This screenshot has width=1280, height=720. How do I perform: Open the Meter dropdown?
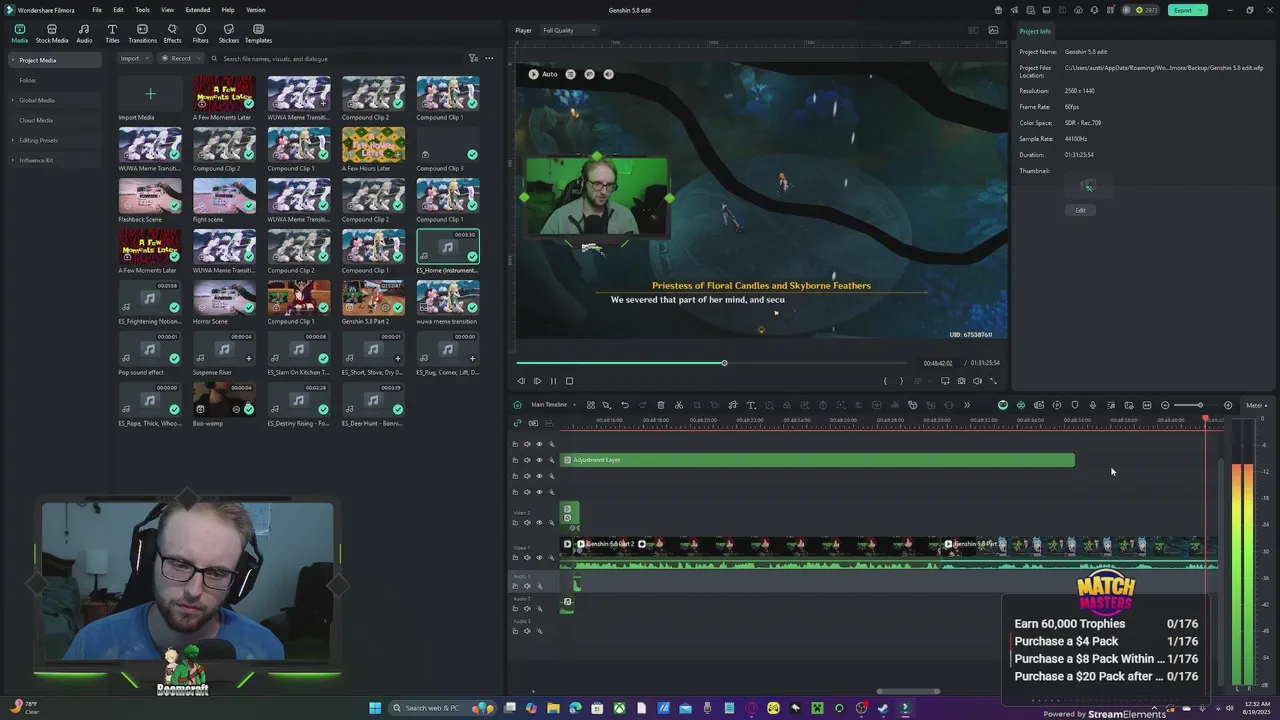(1256, 405)
